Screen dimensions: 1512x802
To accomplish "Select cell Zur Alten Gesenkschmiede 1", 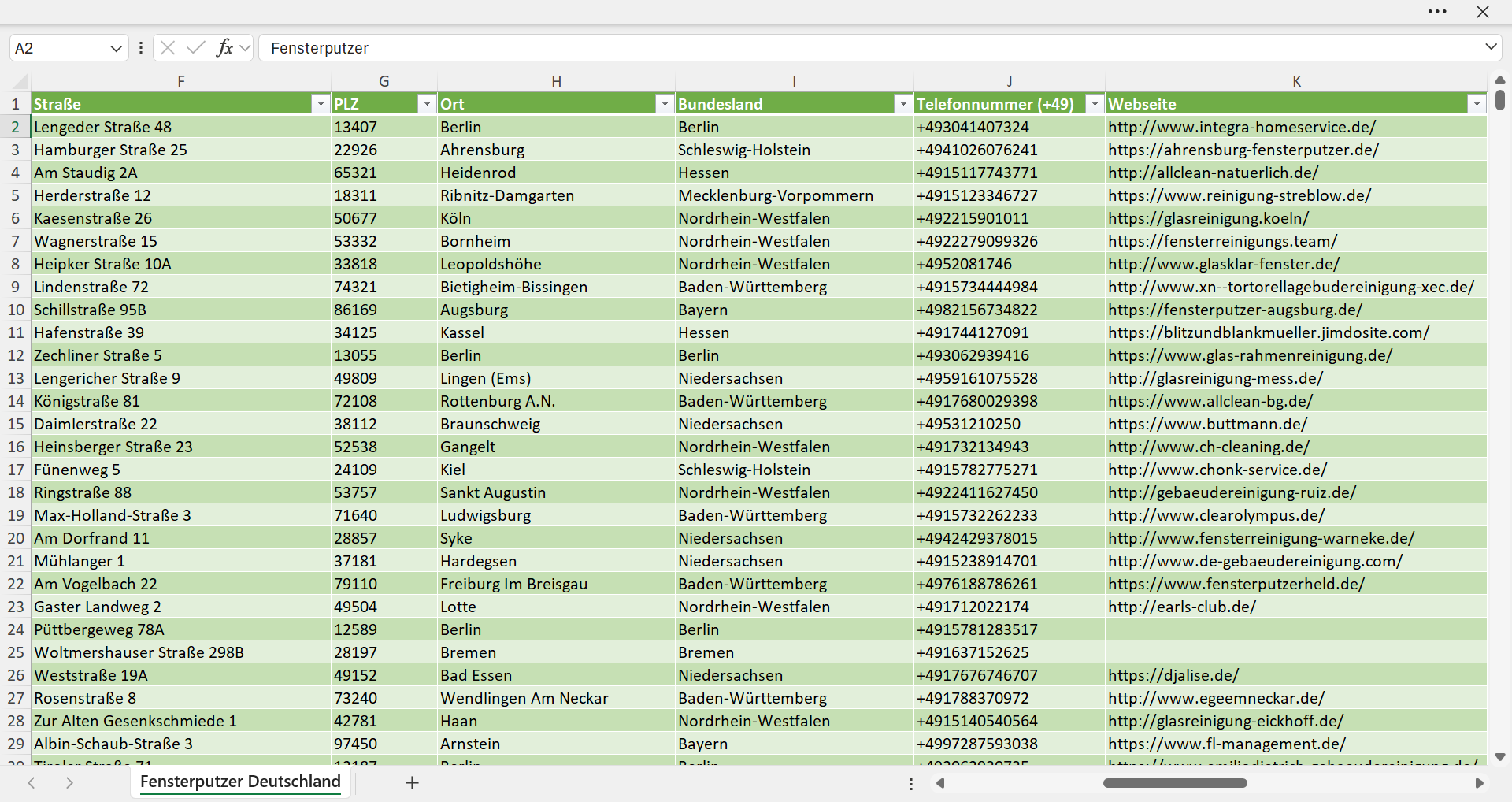I will (181, 721).
